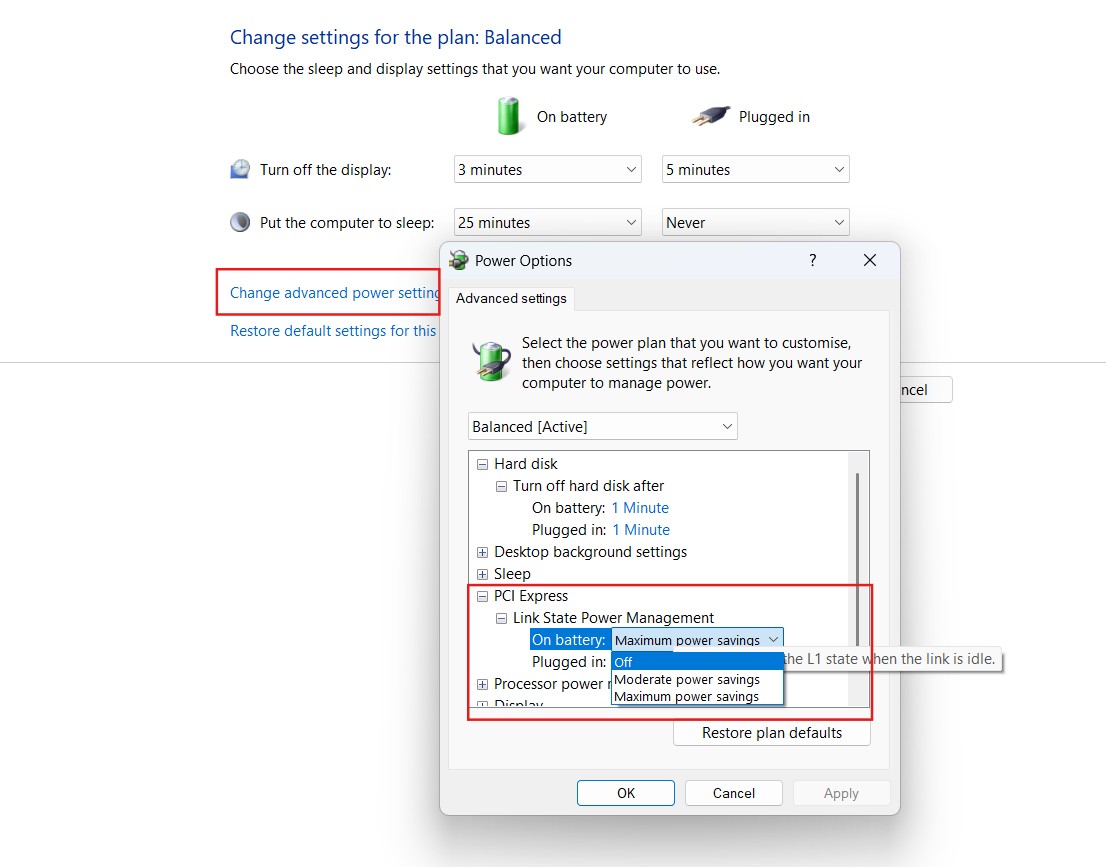This screenshot has height=867, width=1106.
Task: Click the moon icon beside Put computer to sleep
Action: 240,222
